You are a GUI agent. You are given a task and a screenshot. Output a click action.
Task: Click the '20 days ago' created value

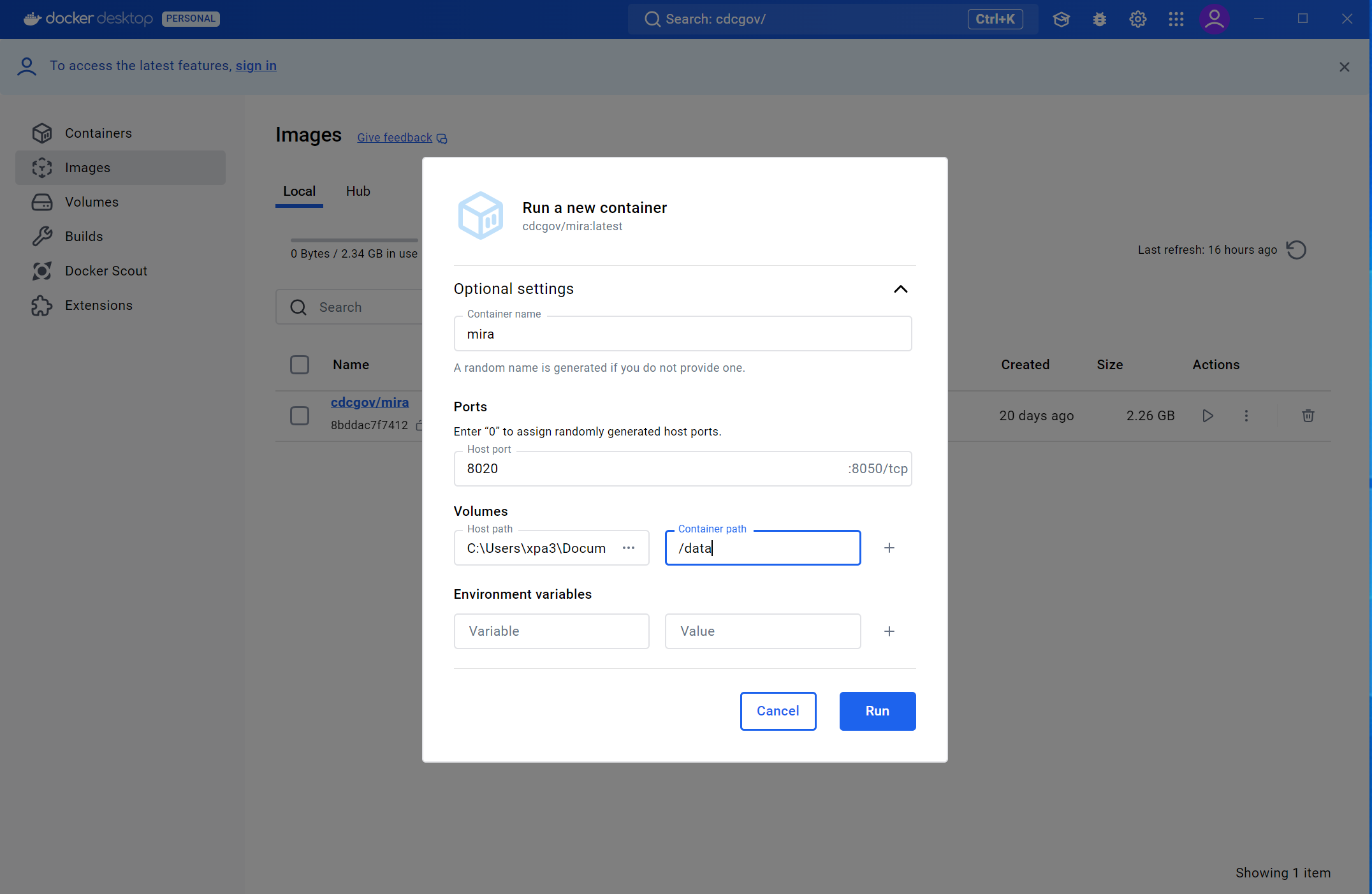click(x=1037, y=416)
